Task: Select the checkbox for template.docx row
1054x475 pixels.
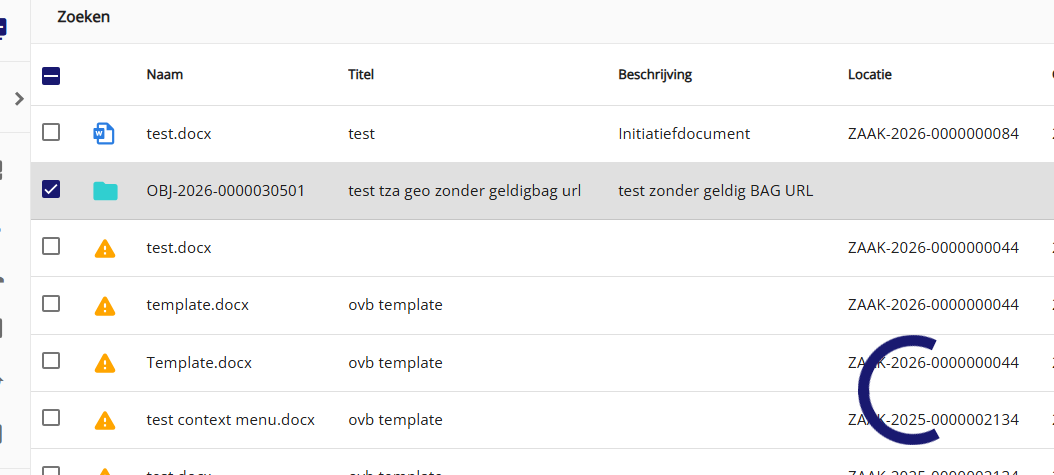Action: coord(51,303)
